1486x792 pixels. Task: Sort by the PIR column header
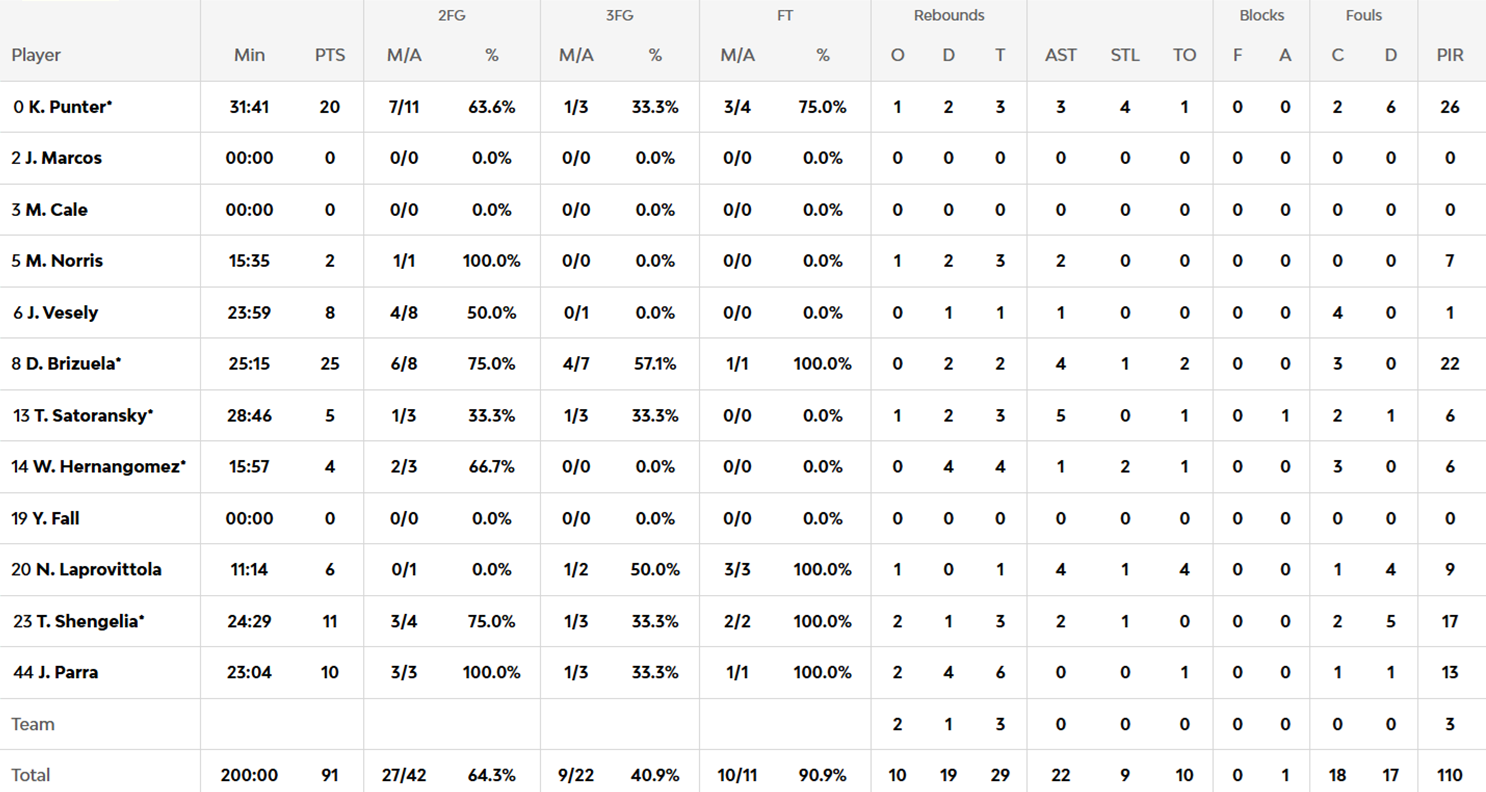(x=1450, y=56)
